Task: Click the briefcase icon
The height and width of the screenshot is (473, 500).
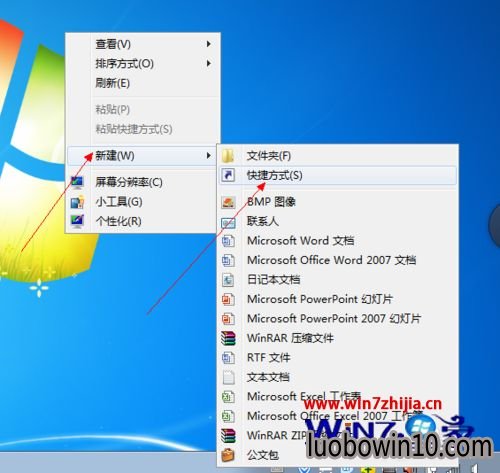Action: coord(228,455)
